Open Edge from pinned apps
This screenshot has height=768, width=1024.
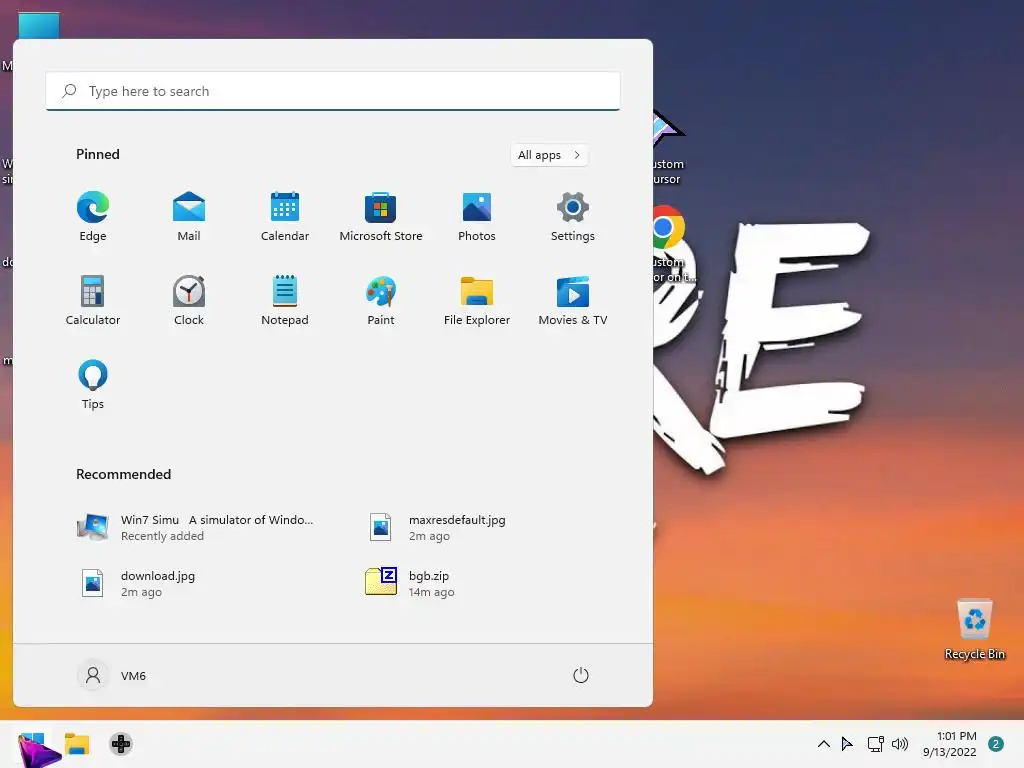pos(93,217)
